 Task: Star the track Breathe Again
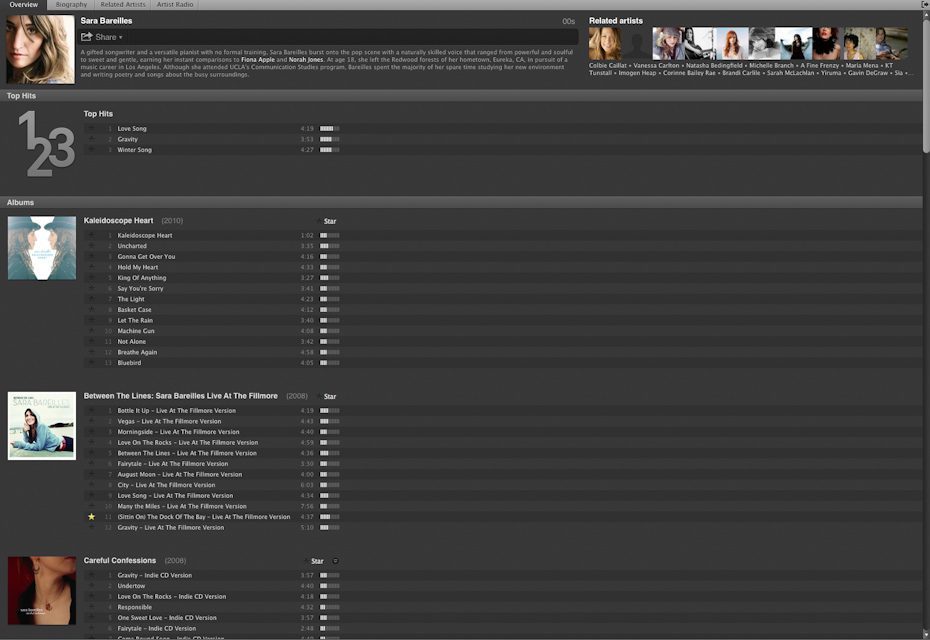91,352
